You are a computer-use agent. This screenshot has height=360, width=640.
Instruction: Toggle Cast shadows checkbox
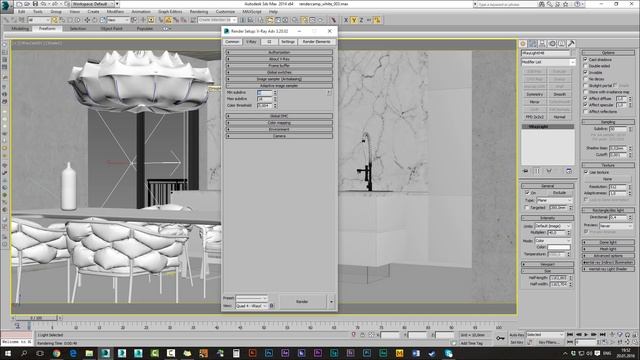pos(585,60)
